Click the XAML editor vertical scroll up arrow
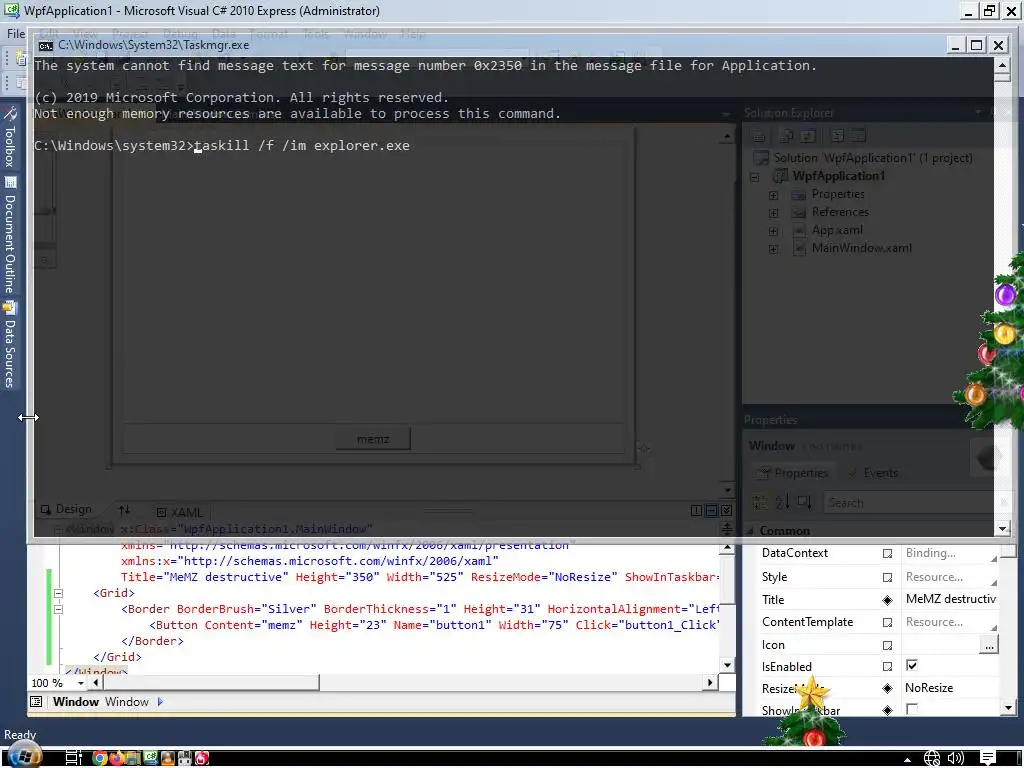Screen dimensions: 1024x768 click(x=728, y=549)
